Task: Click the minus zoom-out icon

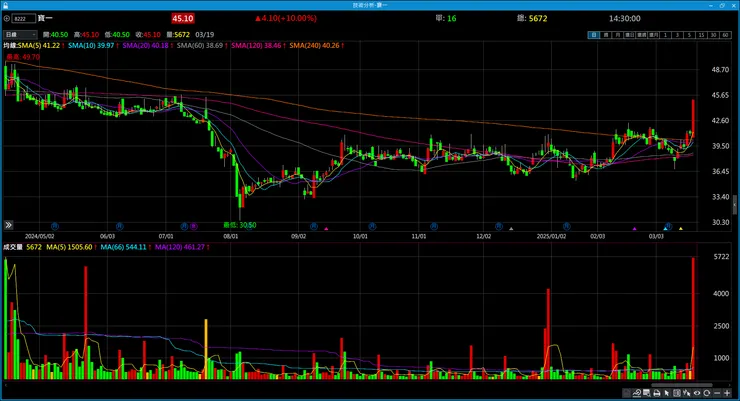Action: [x=717, y=393]
